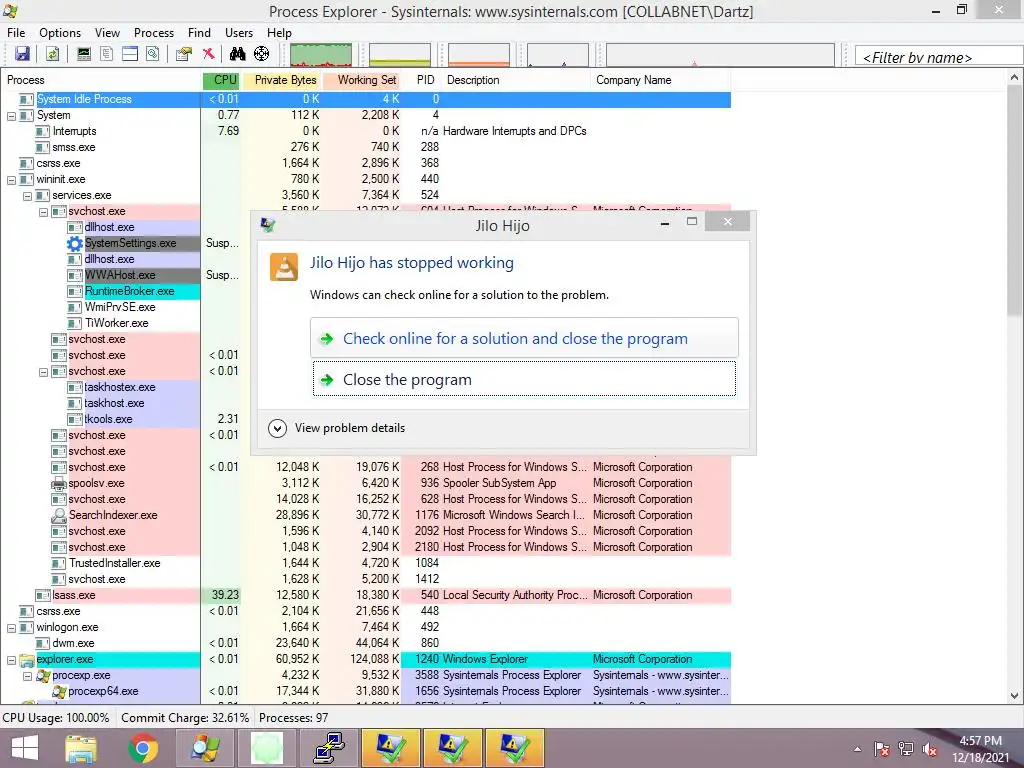The width and height of the screenshot is (1024, 768).
Task: Open the Users menu
Action: [x=239, y=33]
